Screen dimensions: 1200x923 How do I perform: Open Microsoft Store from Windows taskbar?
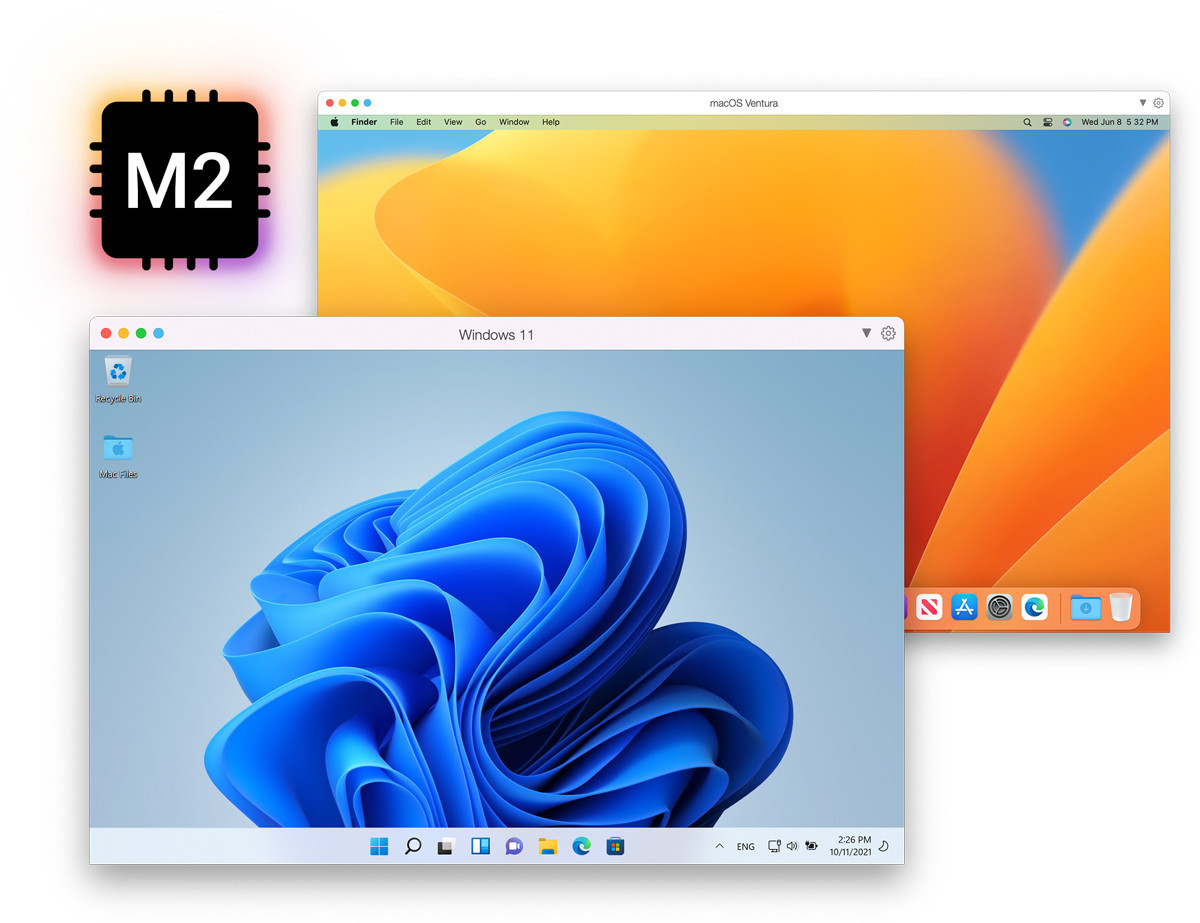tap(615, 847)
